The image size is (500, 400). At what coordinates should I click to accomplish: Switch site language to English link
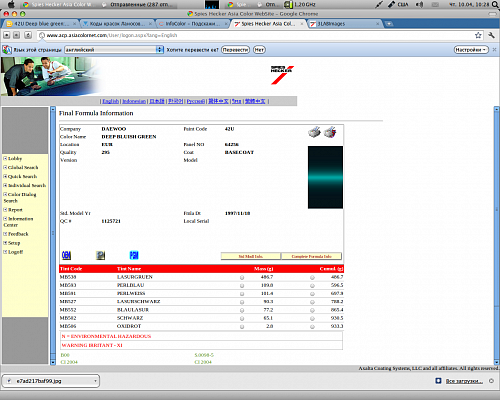pos(111,101)
